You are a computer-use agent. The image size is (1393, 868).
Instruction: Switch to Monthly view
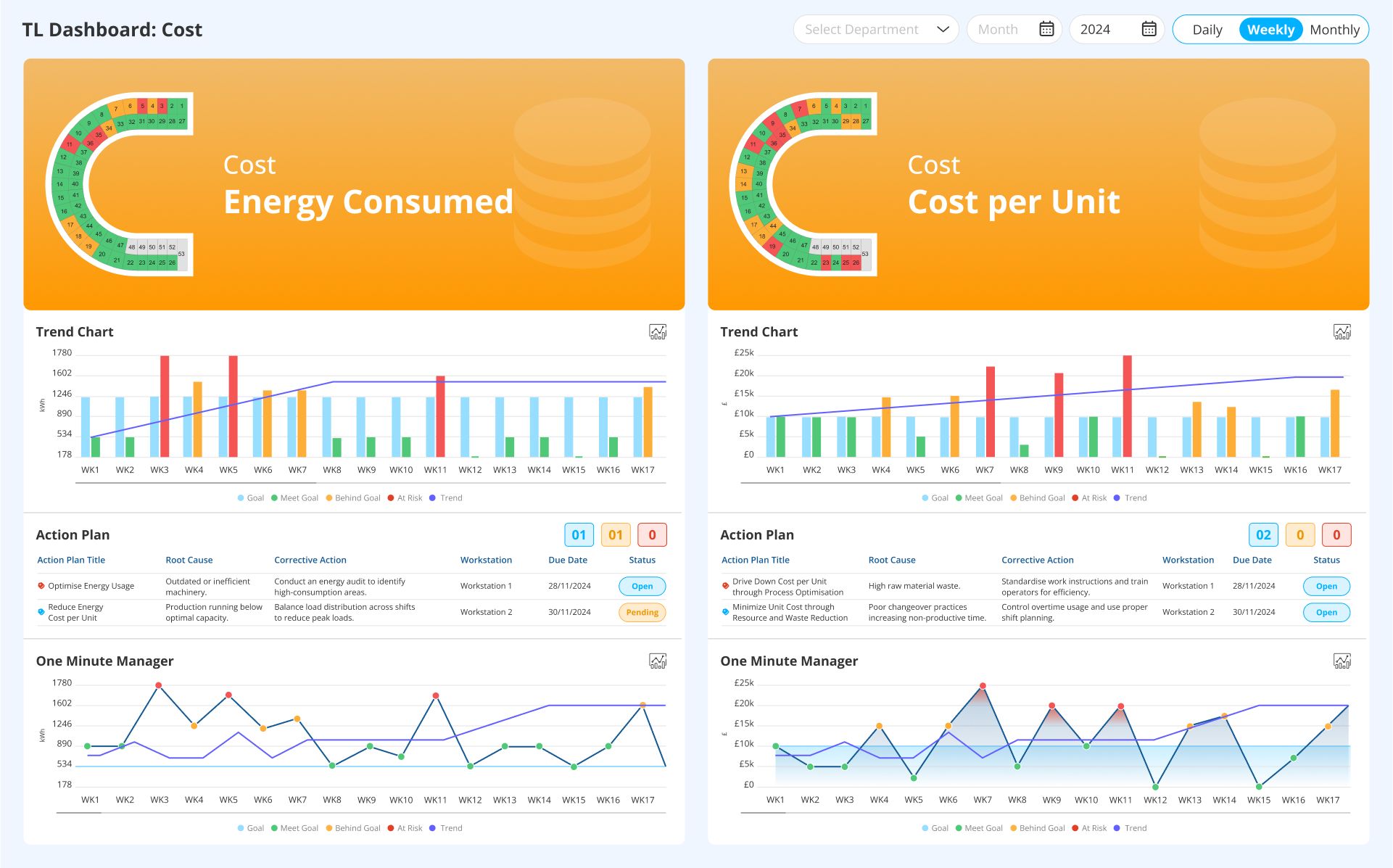point(1335,29)
